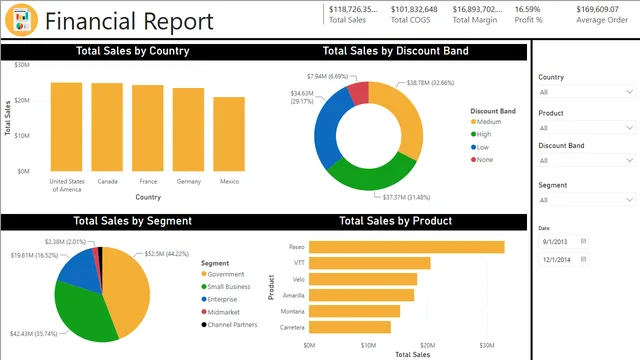This screenshot has height=360, width=640.
Task: Click the Total Sales by Country title
Action: (x=133, y=51)
